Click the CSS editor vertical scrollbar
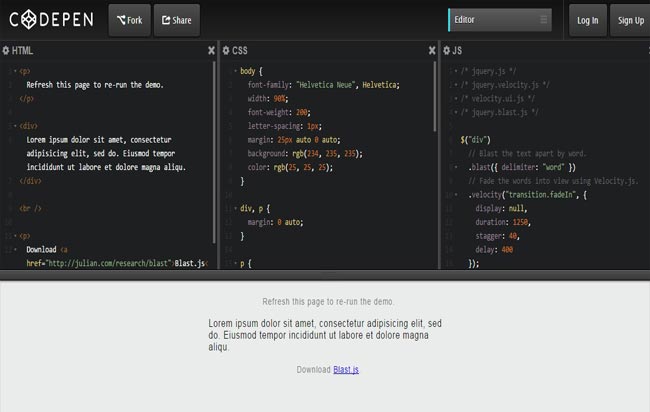The image size is (650, 412). [434, 97]
